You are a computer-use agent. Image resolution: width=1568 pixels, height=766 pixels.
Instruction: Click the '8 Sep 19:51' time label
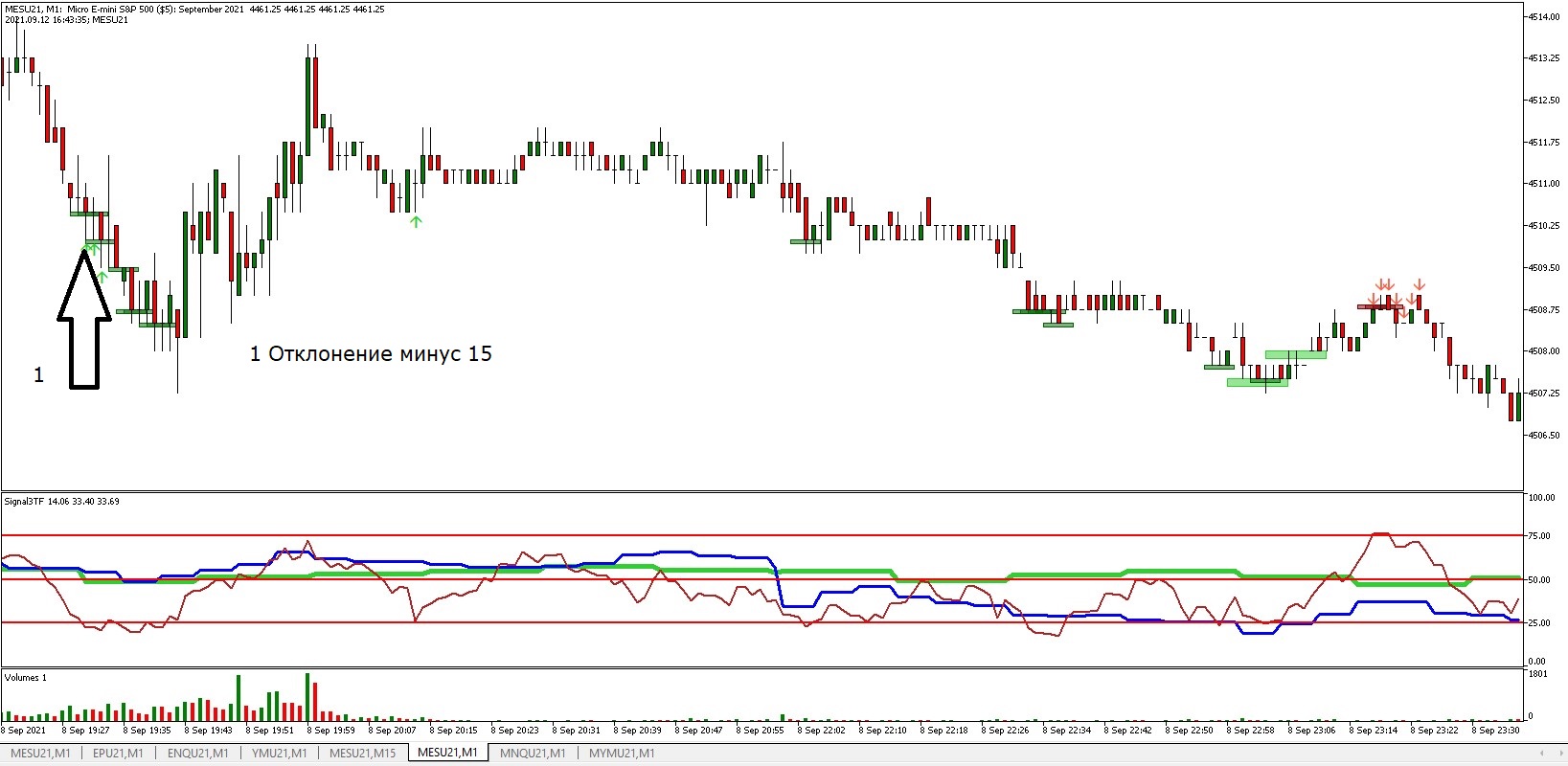270,731
